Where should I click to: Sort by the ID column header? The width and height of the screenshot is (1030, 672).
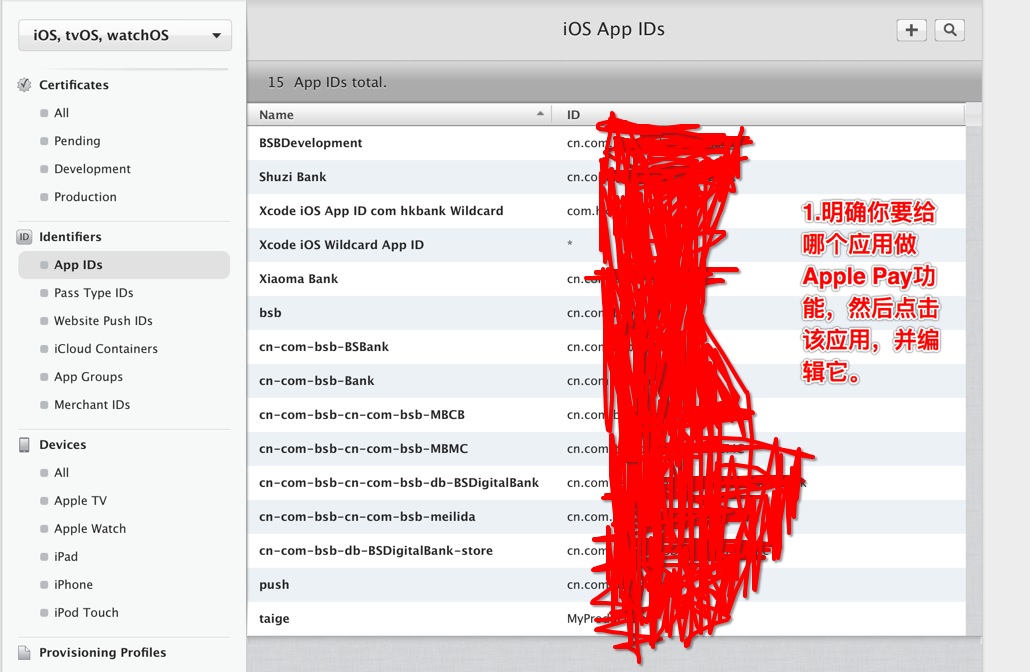tap(758, 114)
